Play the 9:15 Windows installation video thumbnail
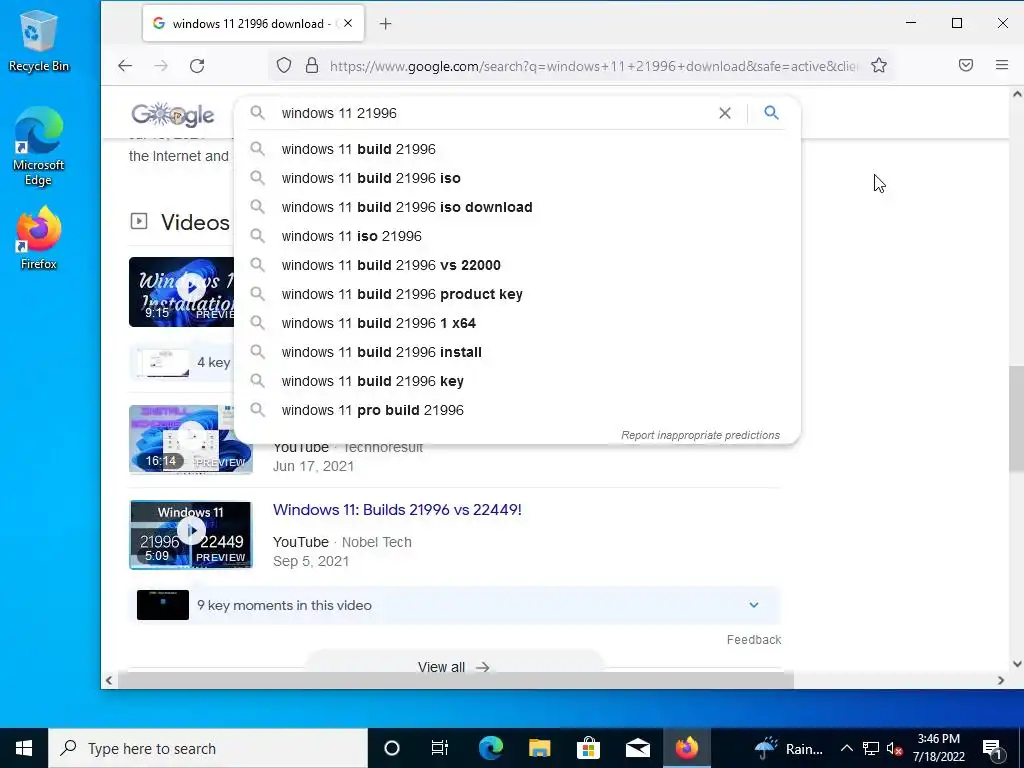The image size is (1024, 768). (x=182, y=292)
